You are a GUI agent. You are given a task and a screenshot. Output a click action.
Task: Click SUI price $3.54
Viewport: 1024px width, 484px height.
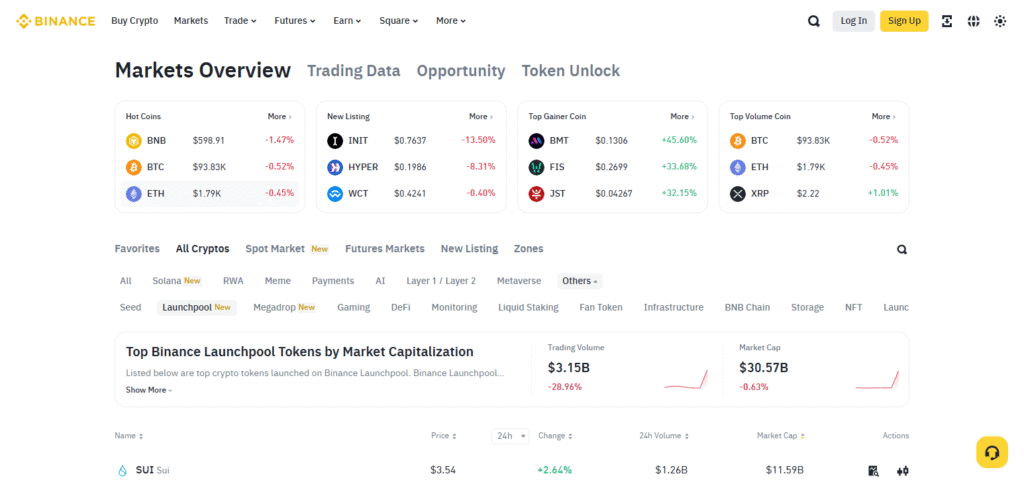tap(443, 470)
